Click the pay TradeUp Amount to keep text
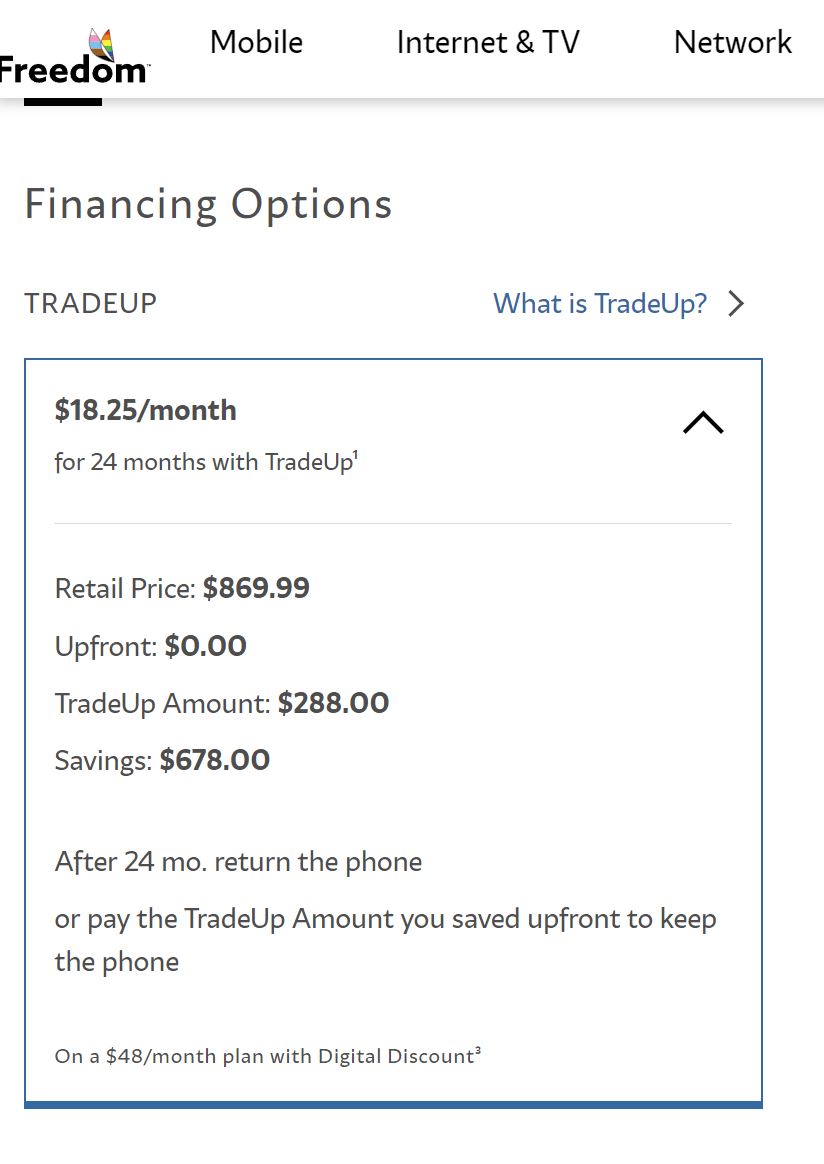The width and height of the screenshot is (824, 1164). [385, 919]
